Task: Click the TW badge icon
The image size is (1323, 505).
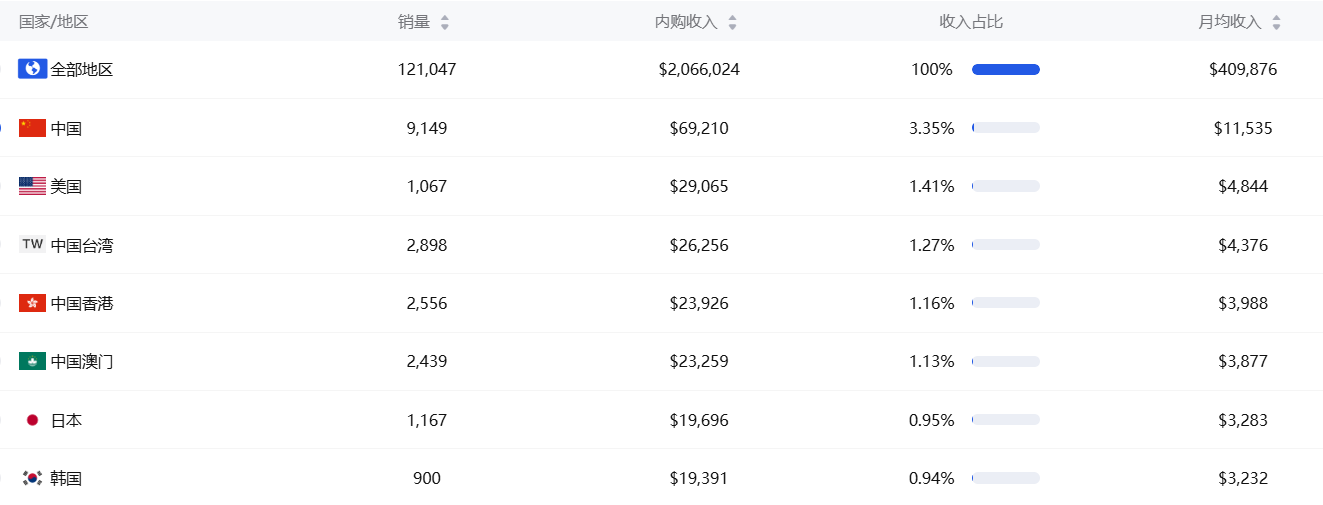Action: [x=32, y=244]
